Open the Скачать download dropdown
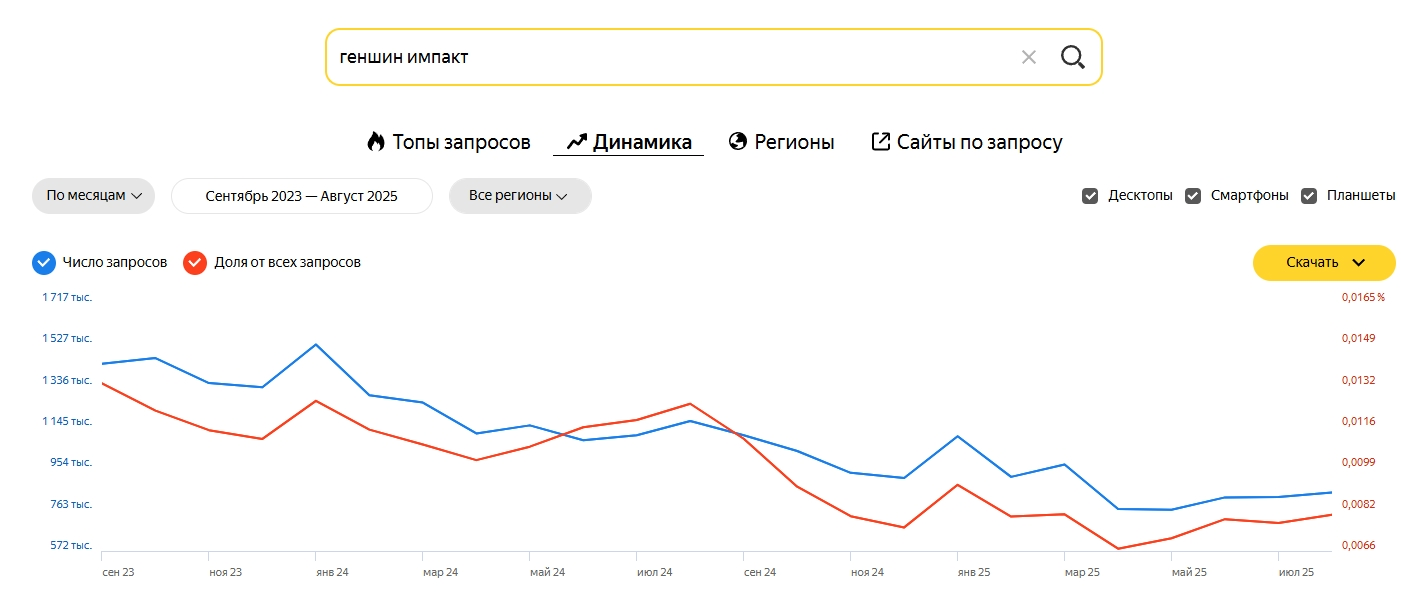The height and width of the screenshot is (597, 1401). 1323,263
